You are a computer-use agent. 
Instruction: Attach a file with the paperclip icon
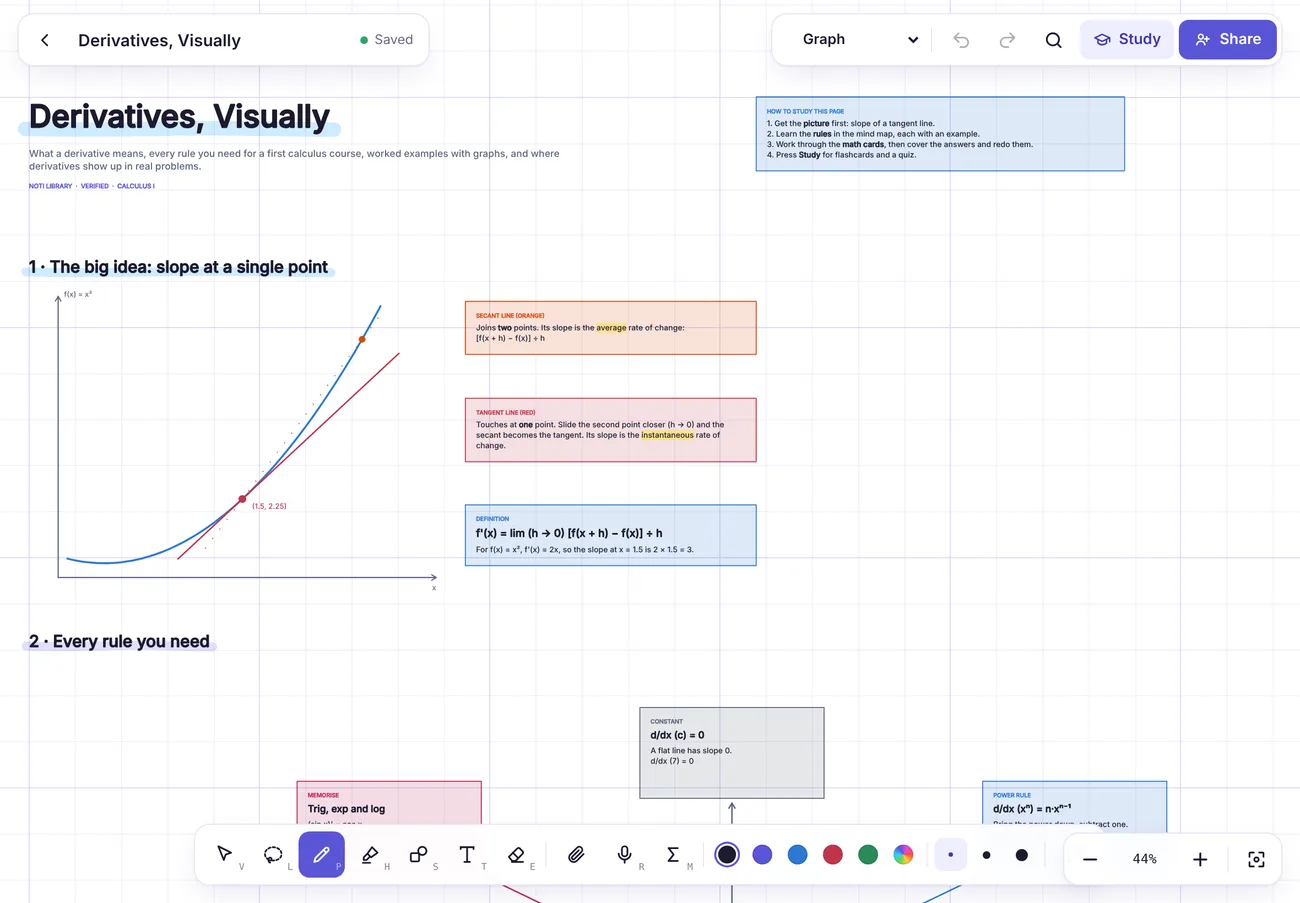(576, 855)
